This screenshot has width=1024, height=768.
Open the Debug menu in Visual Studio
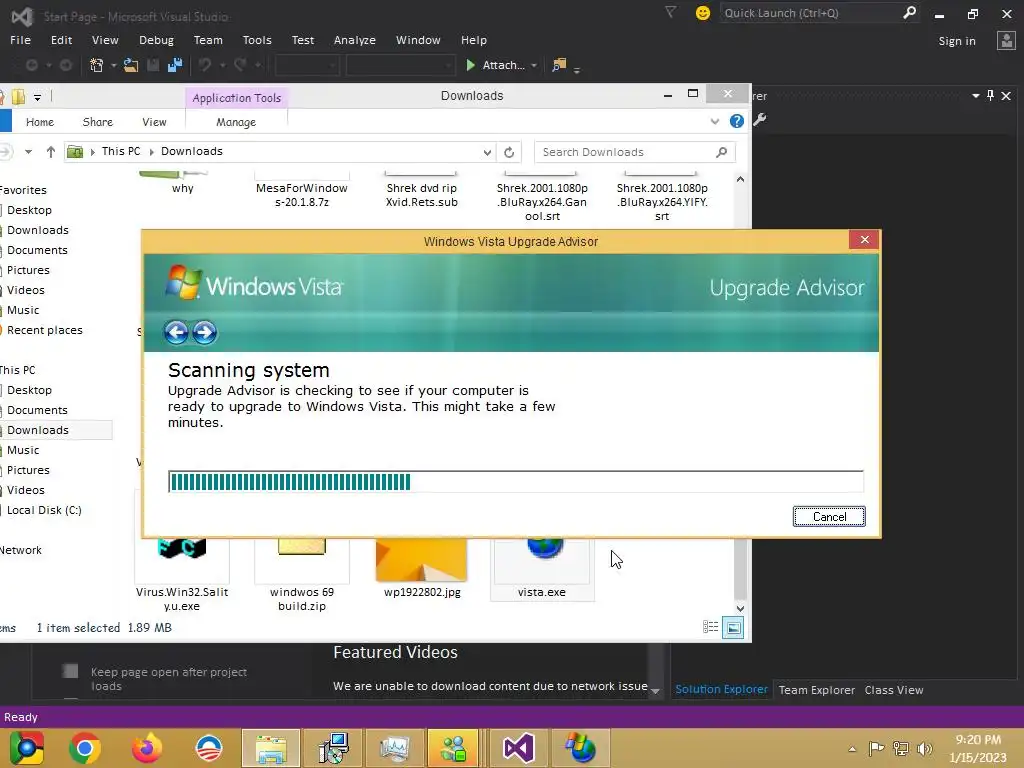156,40
